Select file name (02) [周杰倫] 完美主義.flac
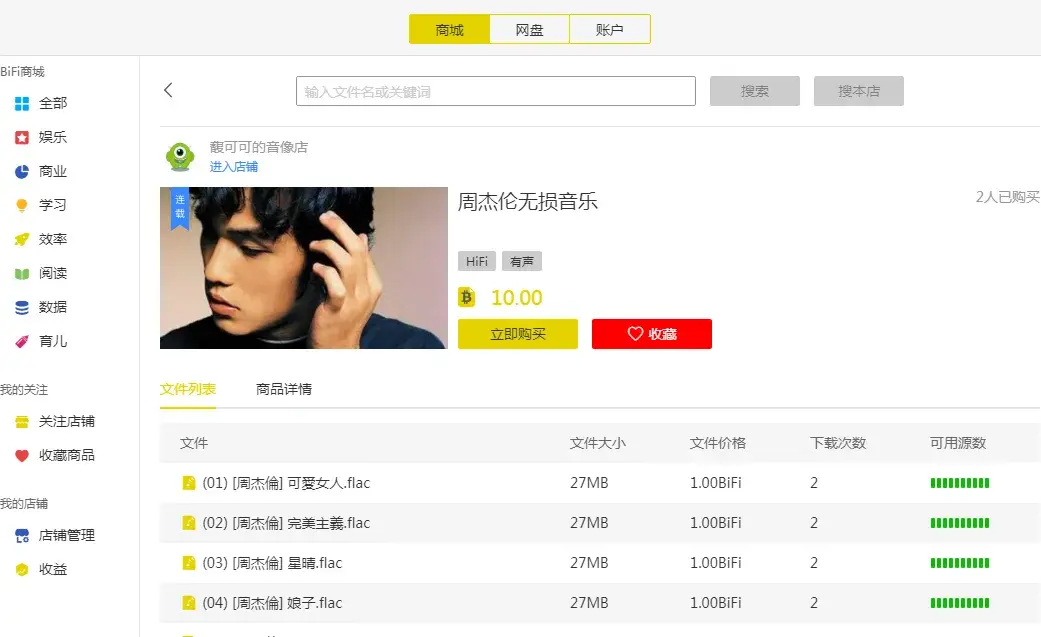This screenshot has height=637, width=1041. pos(286,523)
